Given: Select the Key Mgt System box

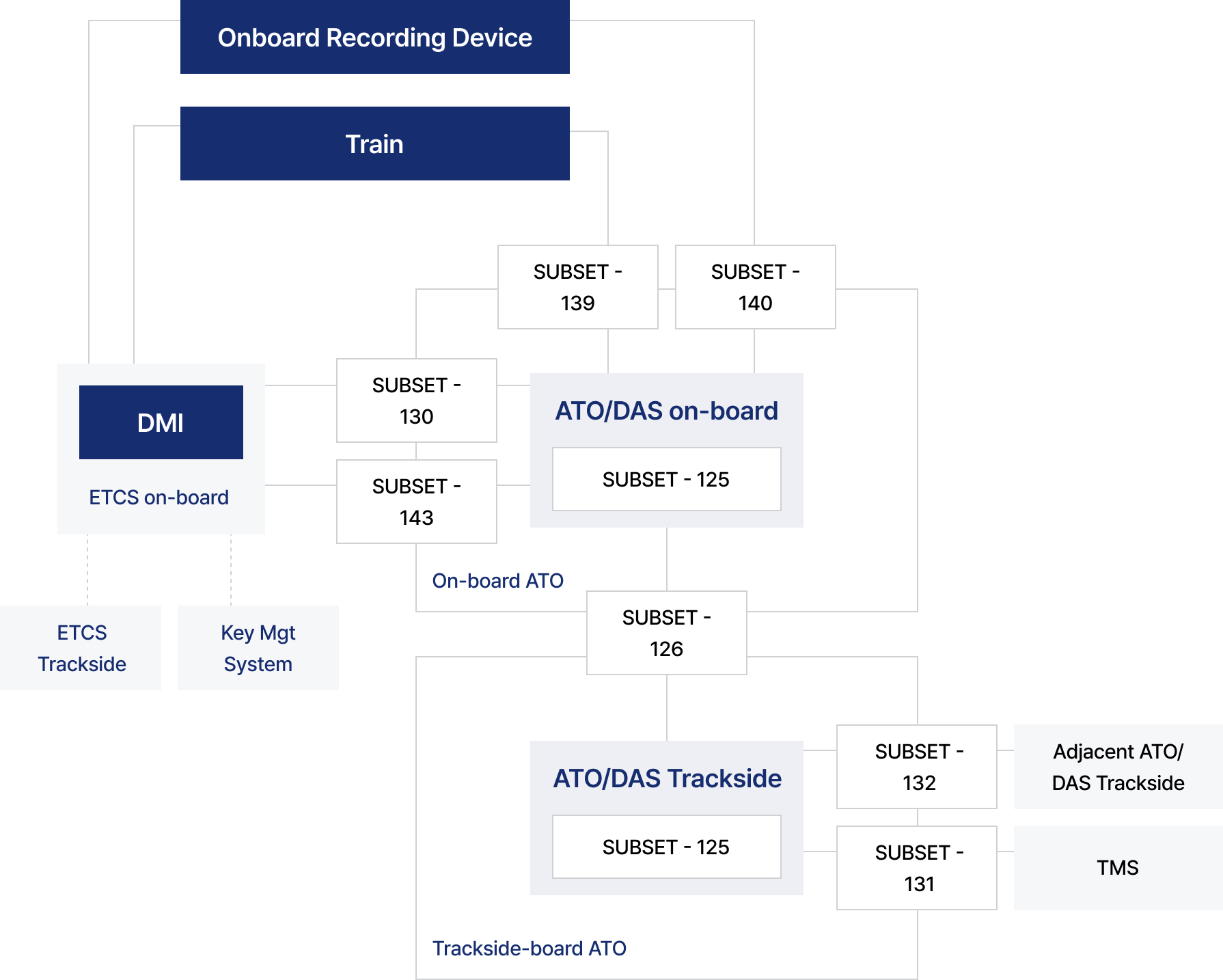Looking at the screenshot, I should (x=258, y=648).
